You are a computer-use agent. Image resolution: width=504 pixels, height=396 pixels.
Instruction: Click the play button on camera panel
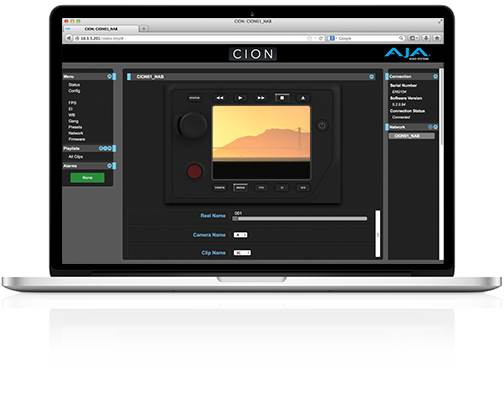(240, 98)
